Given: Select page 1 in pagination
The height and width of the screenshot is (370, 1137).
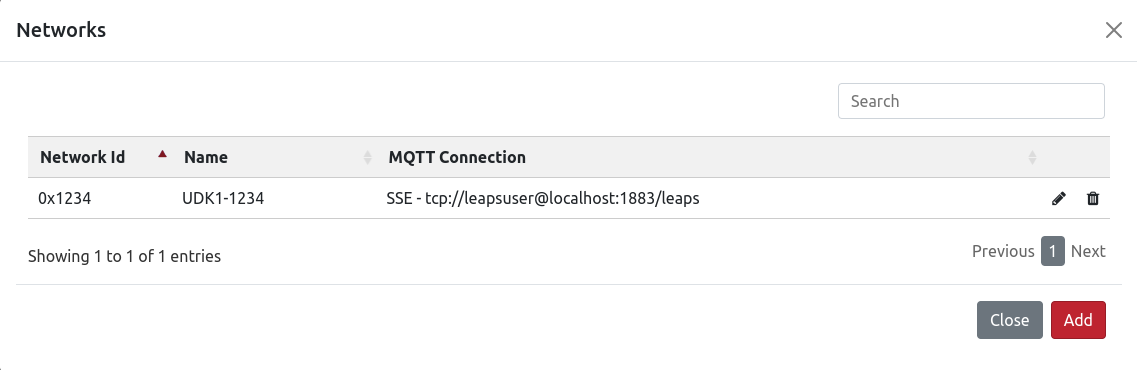Looking at the screenshot, I should pyautogui.click(x=1053, y=252).
